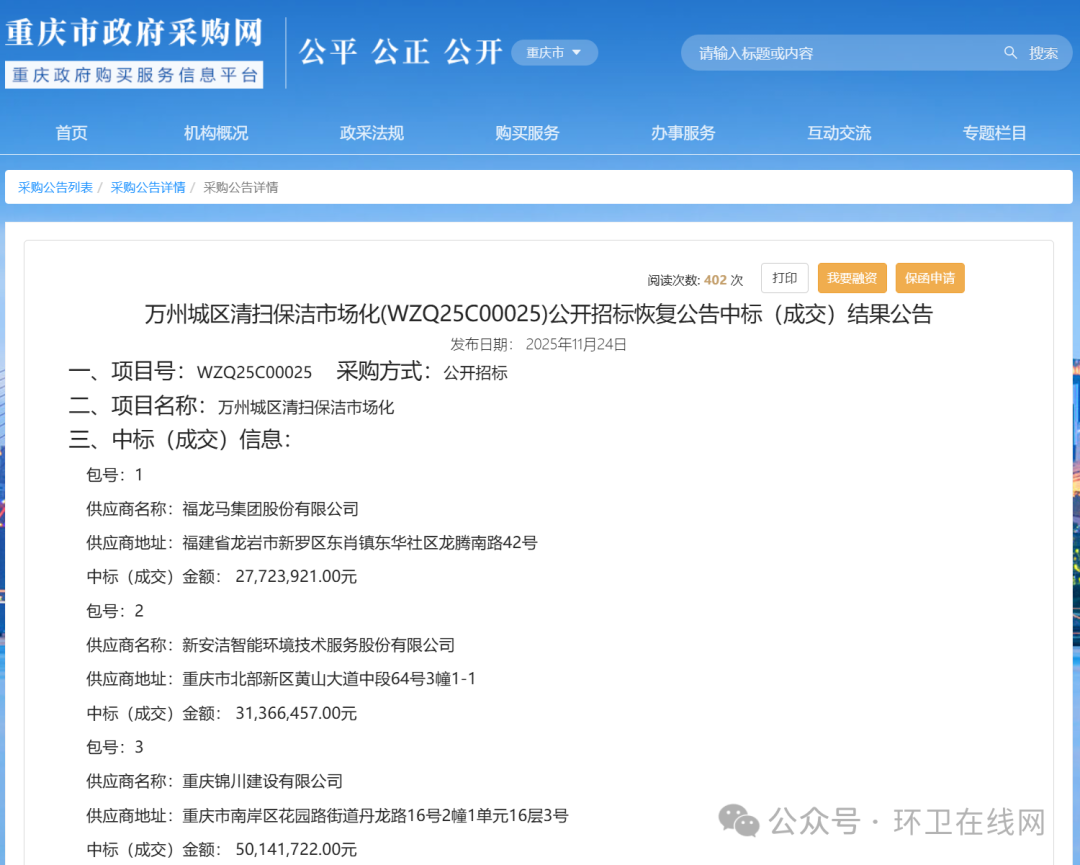Click the search magnifier icon
The image size is (1080, 865).
point(1010,52)
